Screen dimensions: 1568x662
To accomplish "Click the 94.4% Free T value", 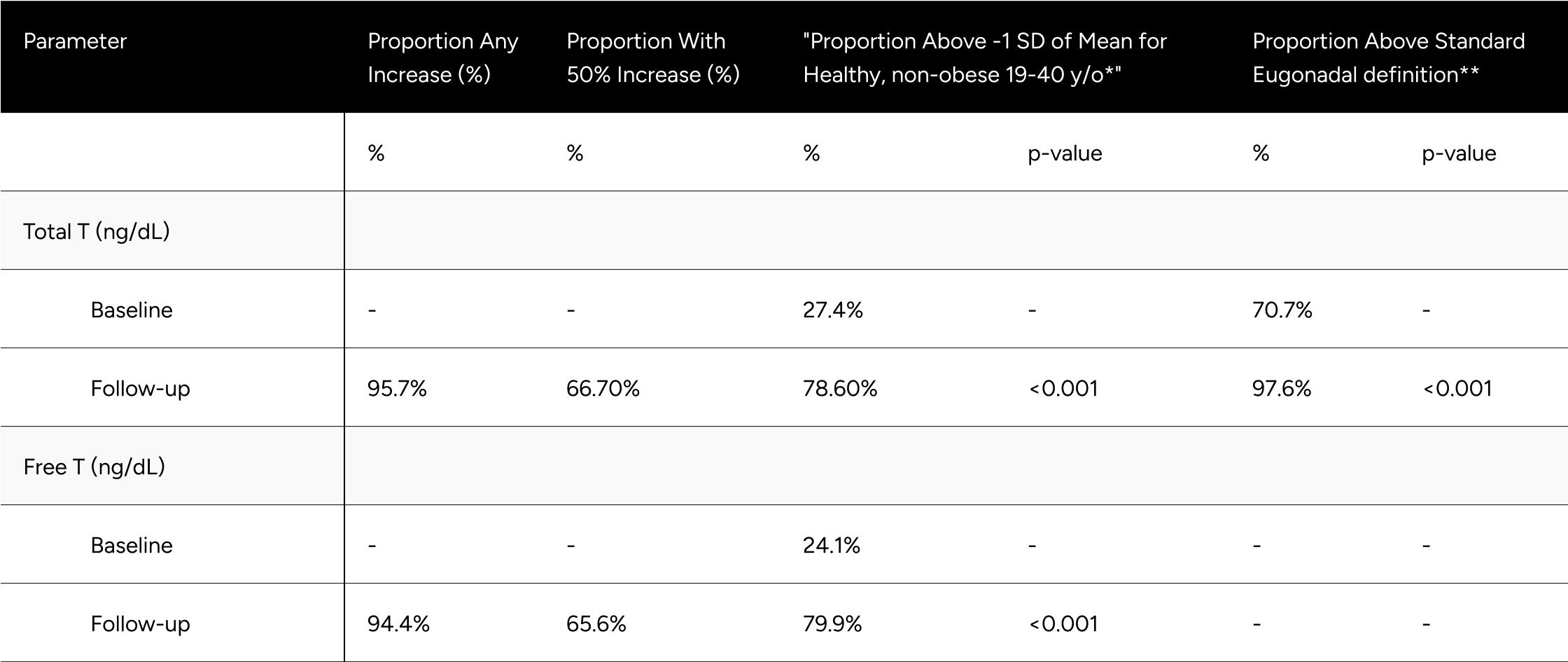I will click(398, 623).
